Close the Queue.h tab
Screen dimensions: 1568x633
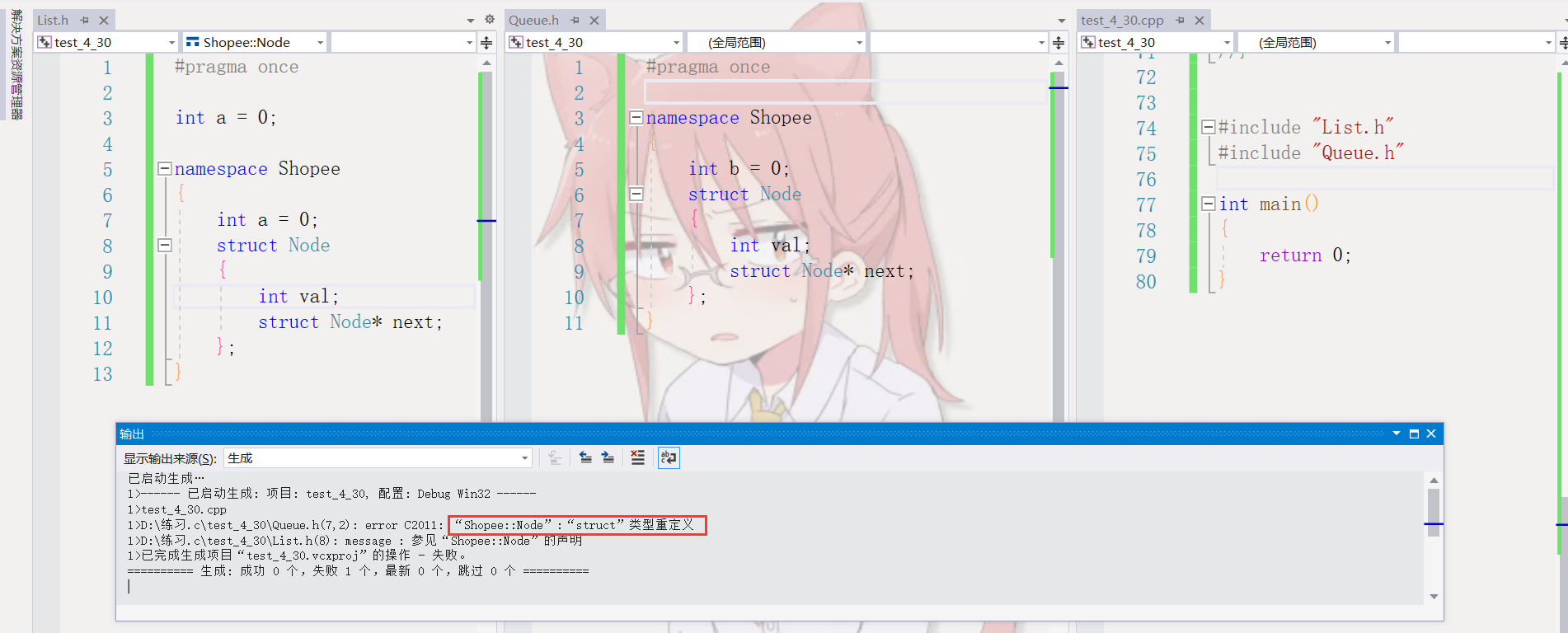pyautogui.click(x=594, y=20)
